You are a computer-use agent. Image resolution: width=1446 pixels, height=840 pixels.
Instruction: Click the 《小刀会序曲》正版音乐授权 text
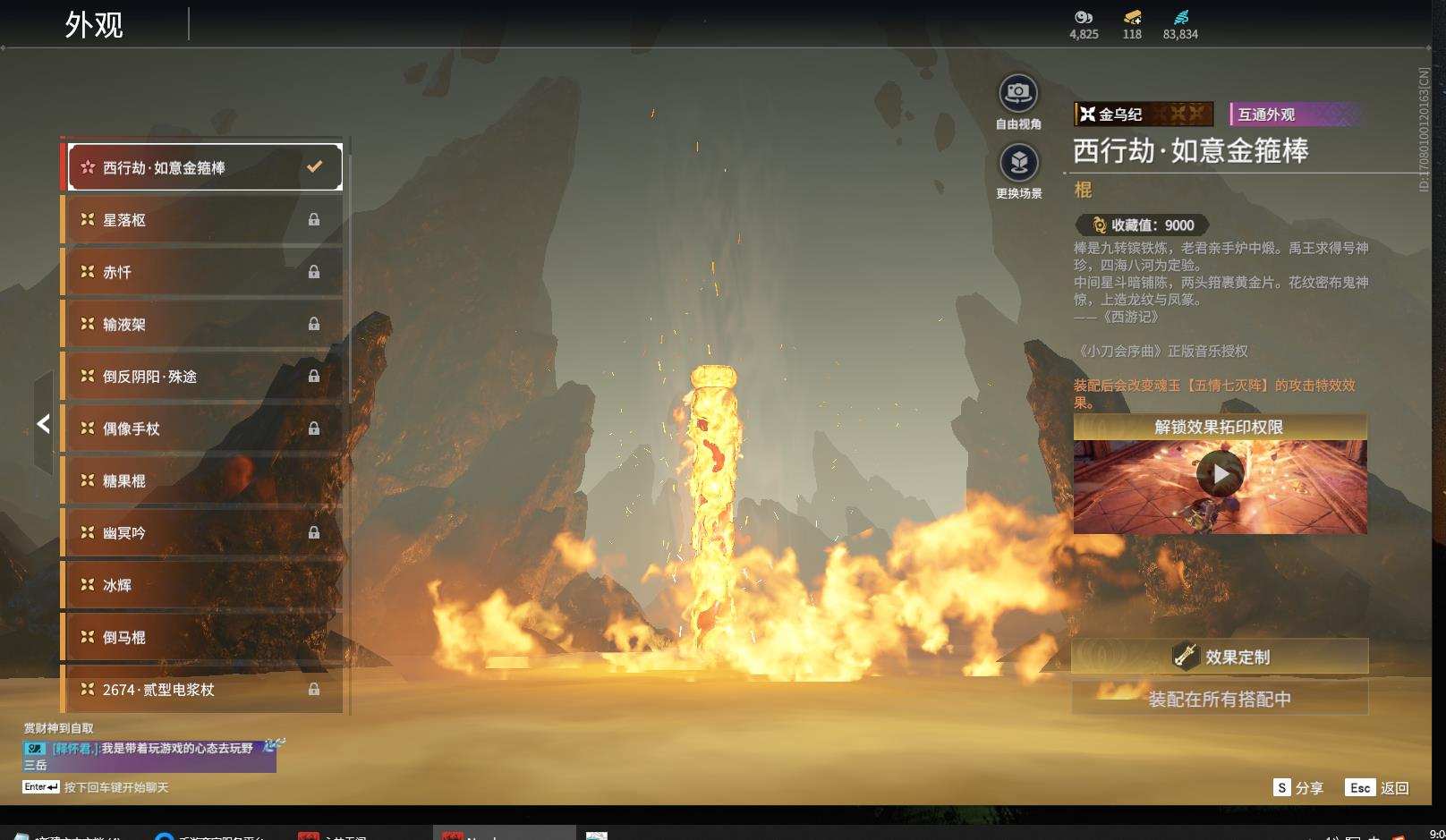click(1161, 351)
